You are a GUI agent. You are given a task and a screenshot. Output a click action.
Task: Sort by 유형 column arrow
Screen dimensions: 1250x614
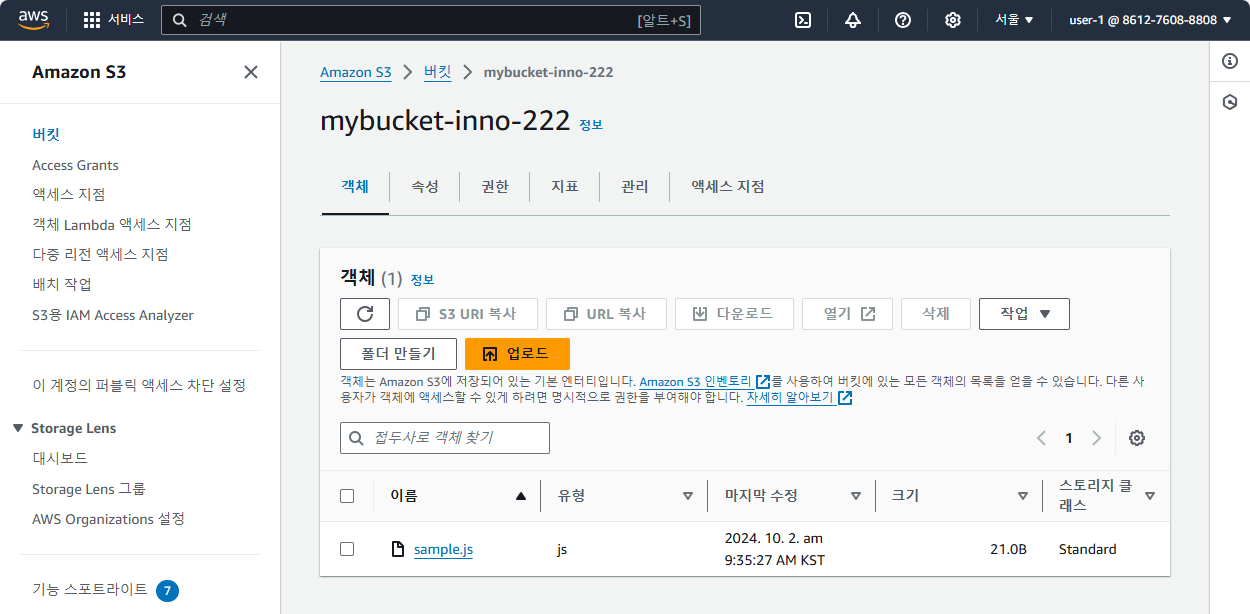688,496
